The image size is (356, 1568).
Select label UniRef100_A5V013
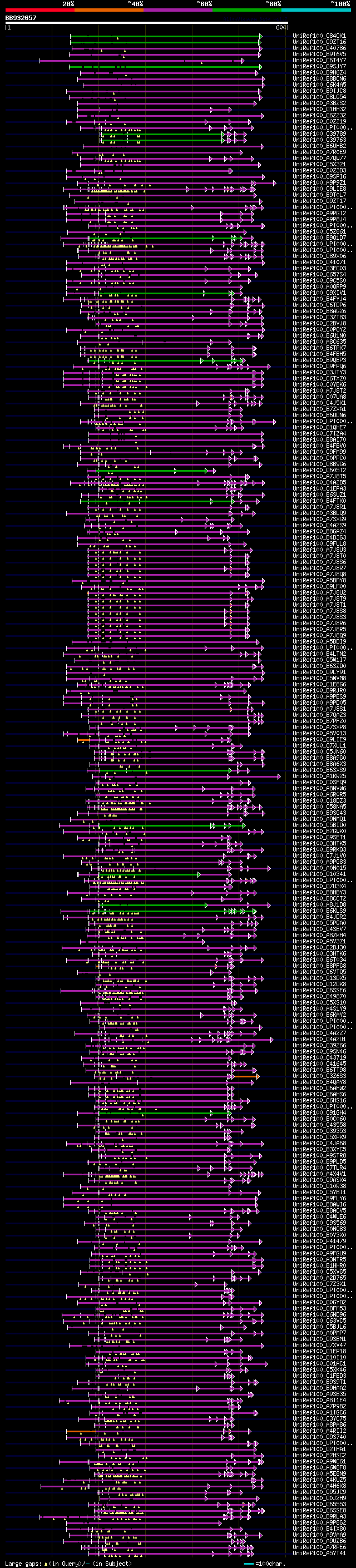[x=319, y=733]
